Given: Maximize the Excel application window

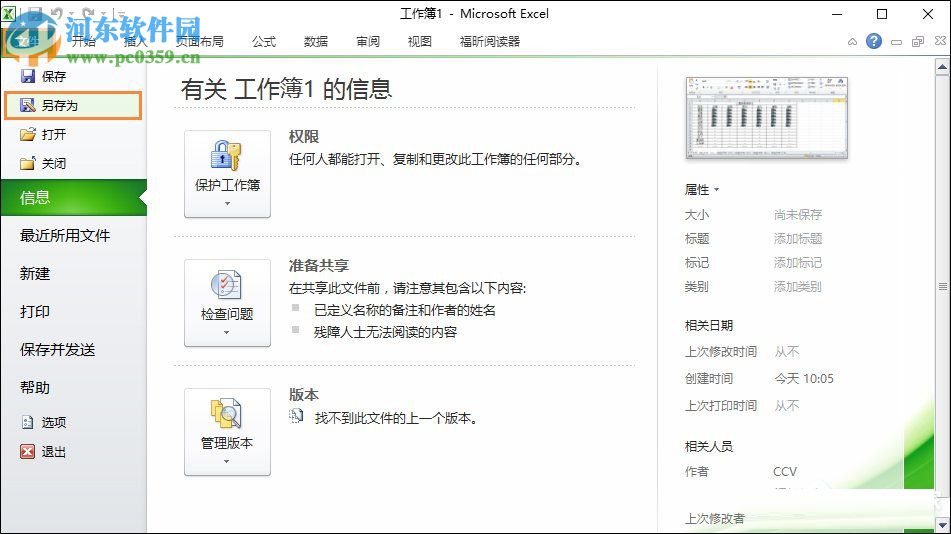Looking at the screenshot, I should pyautogui.click(x=882, y=14).
